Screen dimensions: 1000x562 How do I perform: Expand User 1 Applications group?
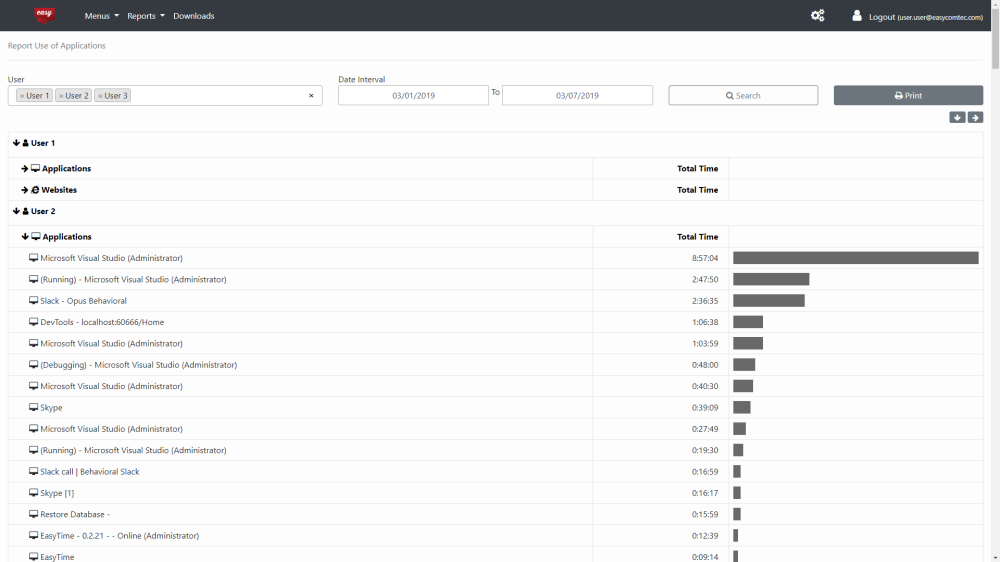tap(24, 168)
